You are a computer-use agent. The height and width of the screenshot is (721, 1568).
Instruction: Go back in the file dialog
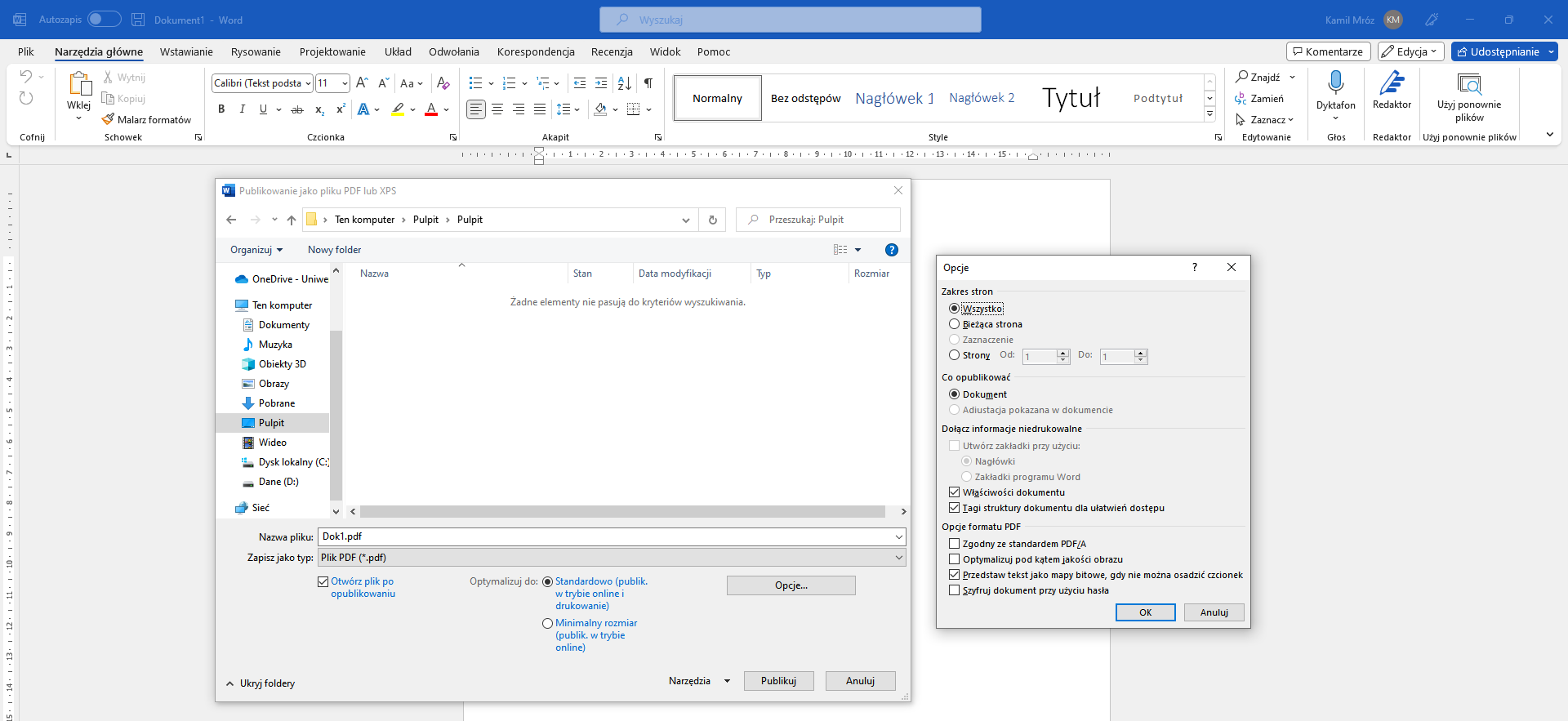[x=231, y=220]
